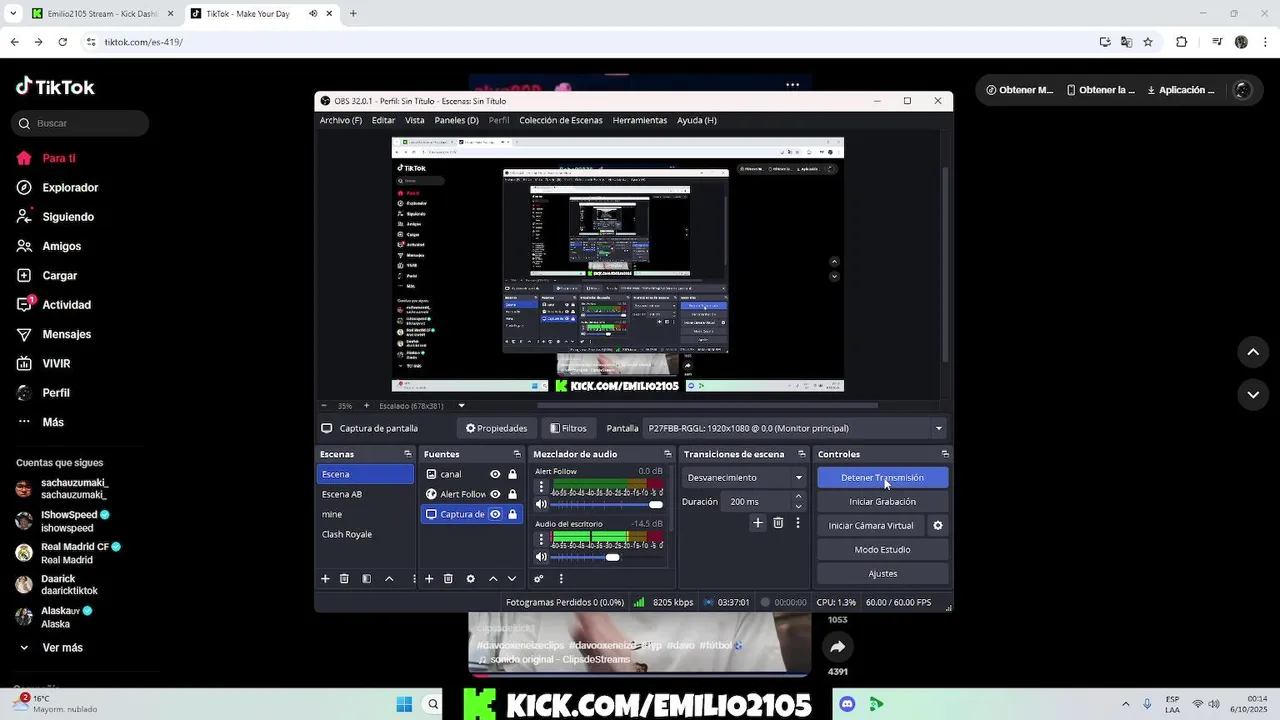1280x720 pixels.
Task: Open the Alert Follow channel three-dot menu
Action: click(542, 487)
